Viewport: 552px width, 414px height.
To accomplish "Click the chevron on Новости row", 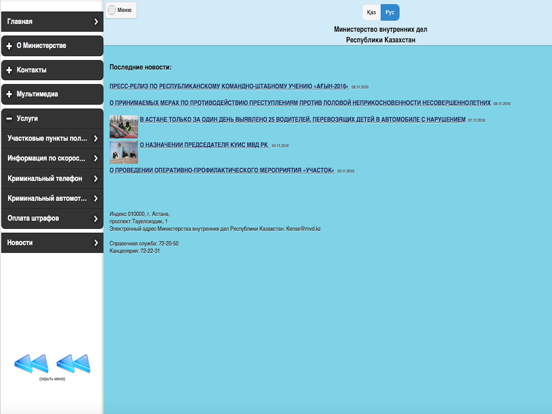I will click(x=96, y=243).
